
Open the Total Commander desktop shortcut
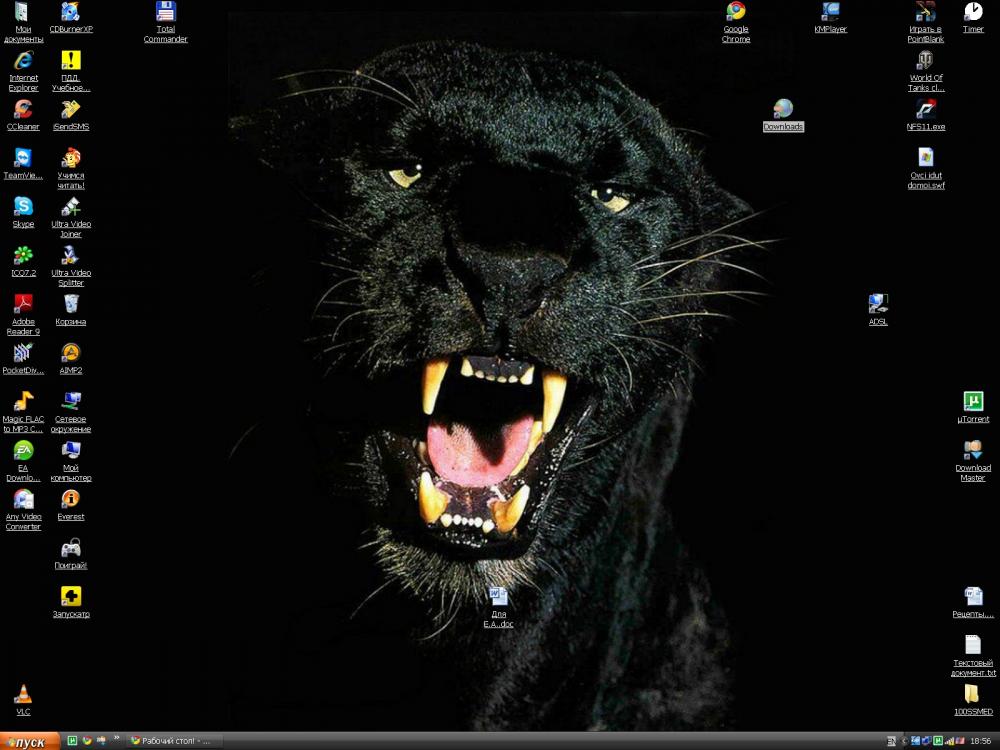165,13
